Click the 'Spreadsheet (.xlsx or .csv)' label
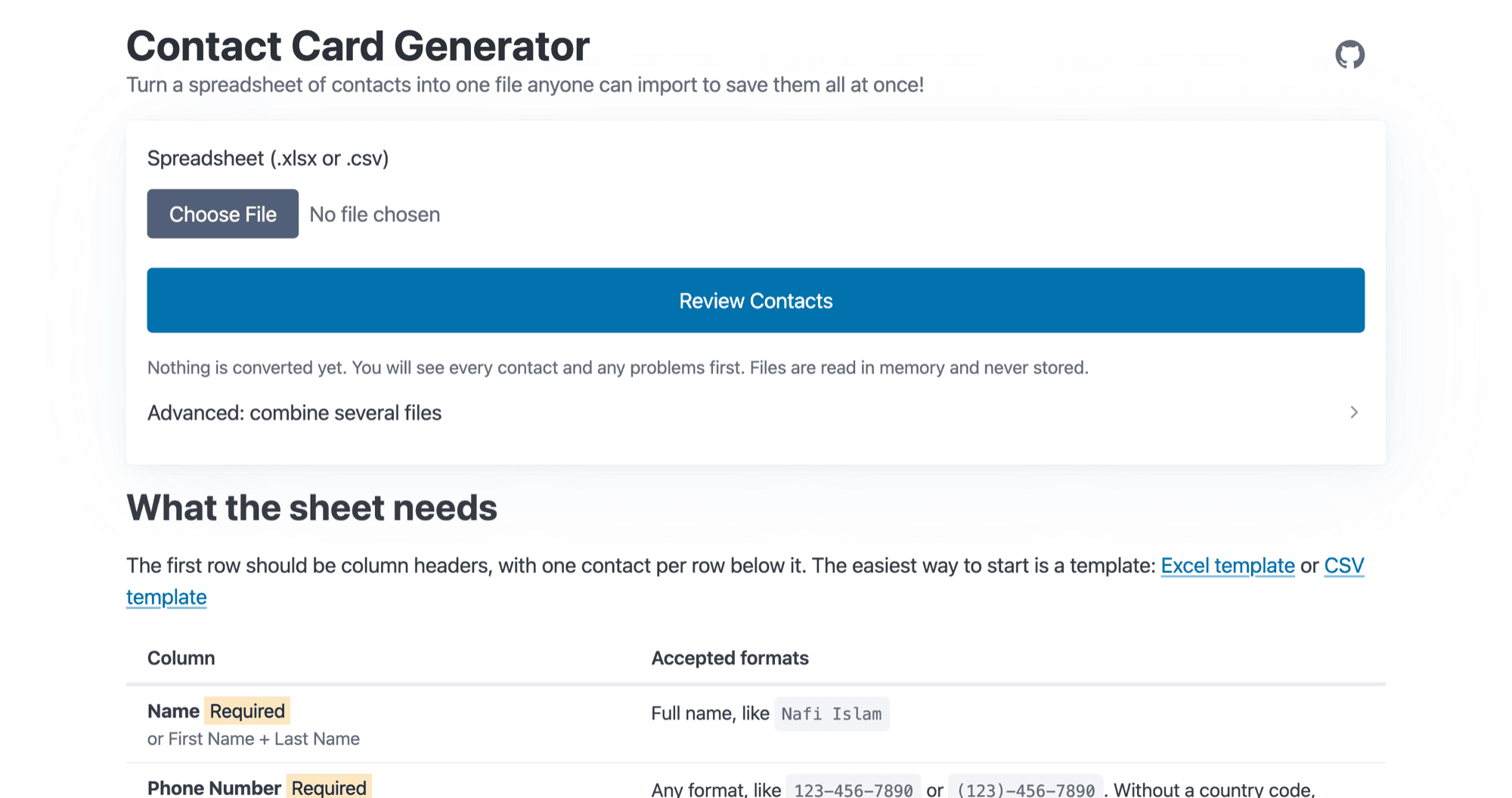Image resolution: width=1512 pixels, height=798 pixels. (268, 158)
